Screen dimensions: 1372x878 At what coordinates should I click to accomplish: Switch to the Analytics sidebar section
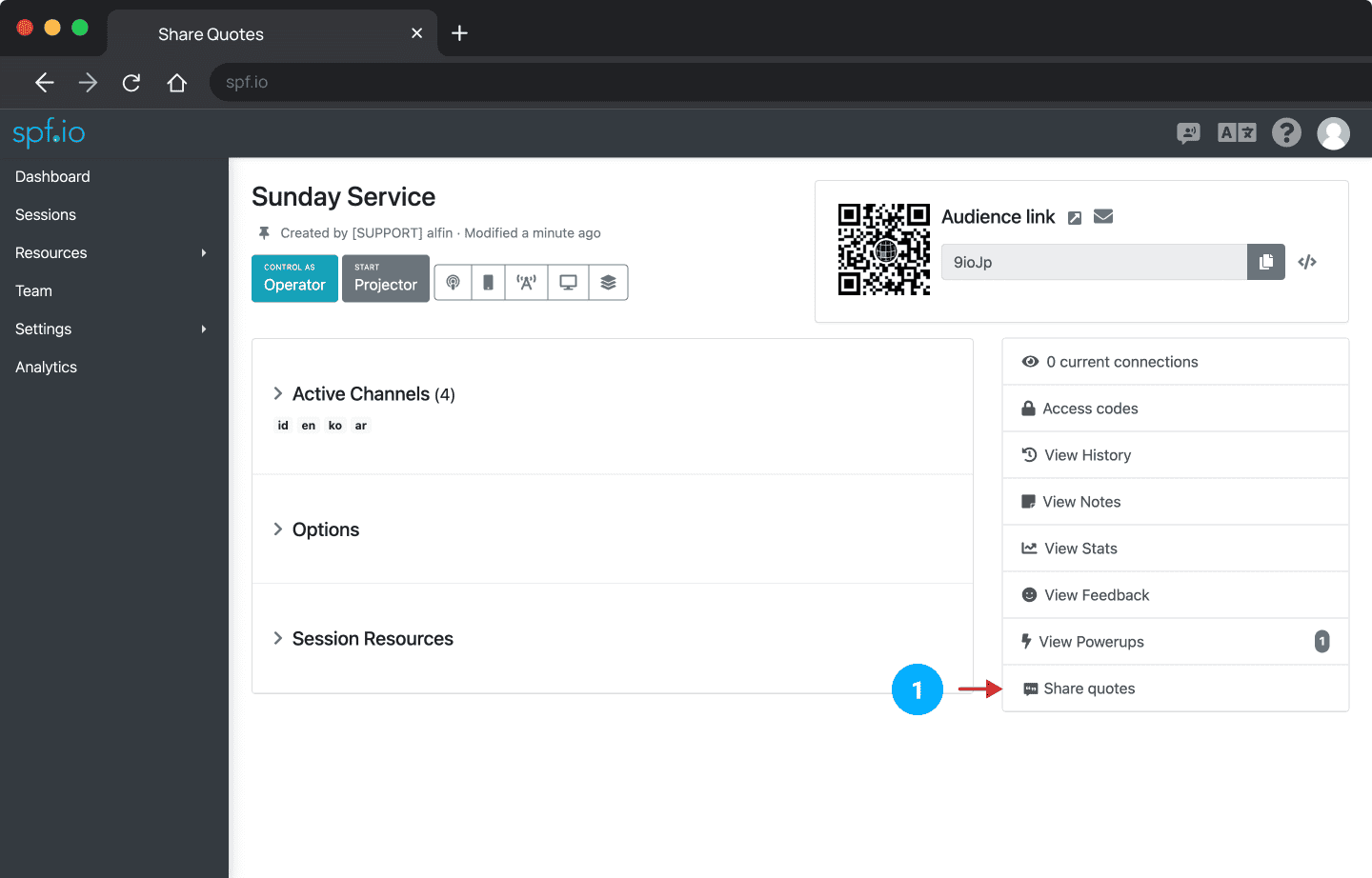pos(45,367)
